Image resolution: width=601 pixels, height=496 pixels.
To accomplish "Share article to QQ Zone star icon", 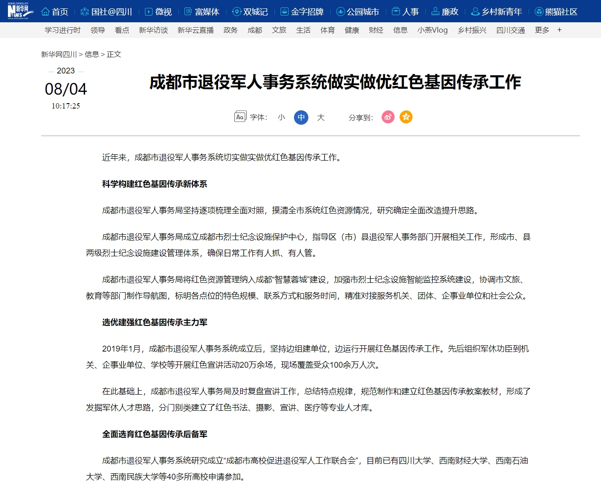I will [406, 117].
